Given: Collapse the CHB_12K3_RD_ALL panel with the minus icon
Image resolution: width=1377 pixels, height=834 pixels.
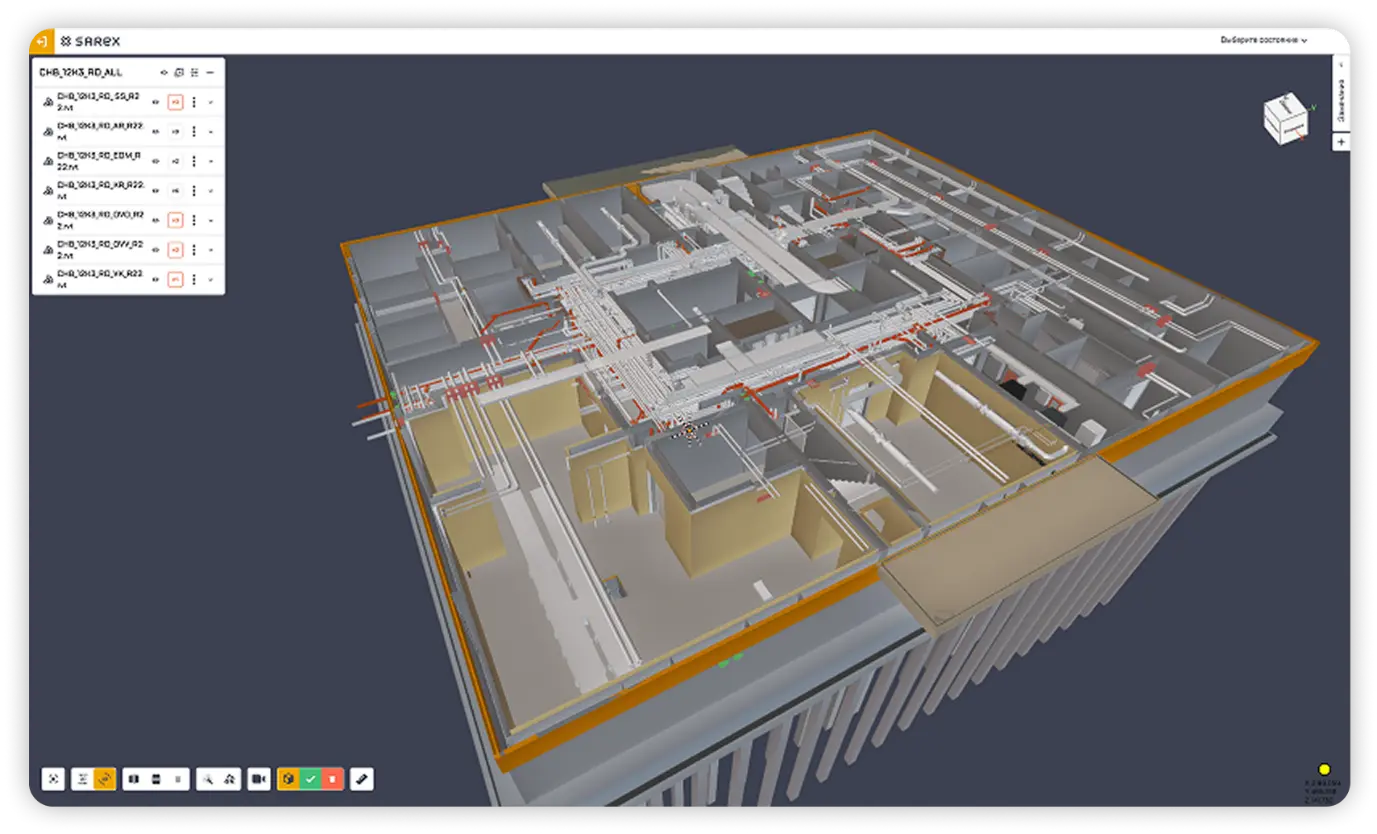Looking at the screenshot, I should click(x=210, y=73).
